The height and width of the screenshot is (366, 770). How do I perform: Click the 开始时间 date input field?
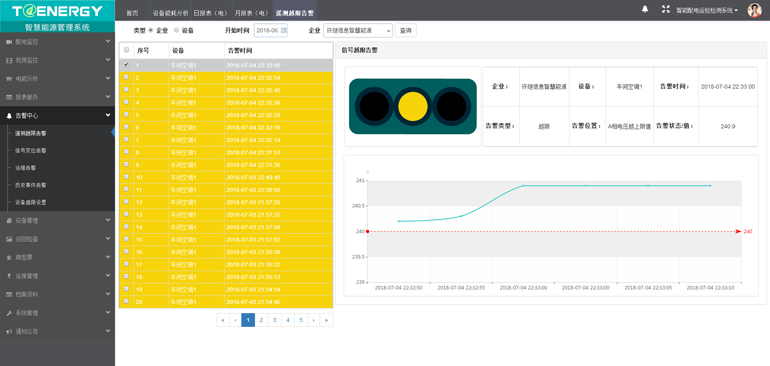pyautogui.click(x=271, y=30)
